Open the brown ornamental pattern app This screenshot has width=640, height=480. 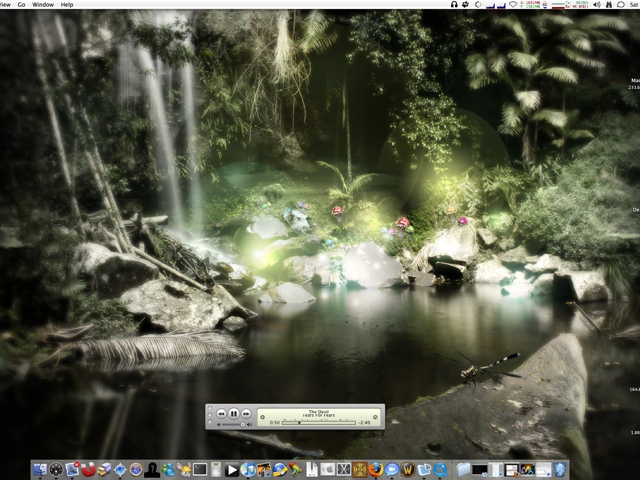[360, 470]
